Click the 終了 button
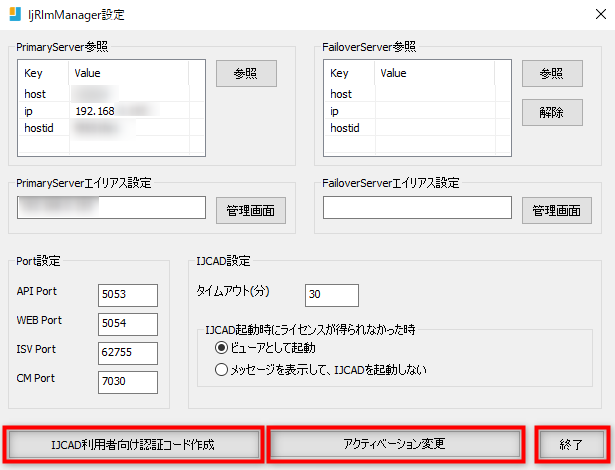The height and width of the screenshot is (470, 615). 571,444
